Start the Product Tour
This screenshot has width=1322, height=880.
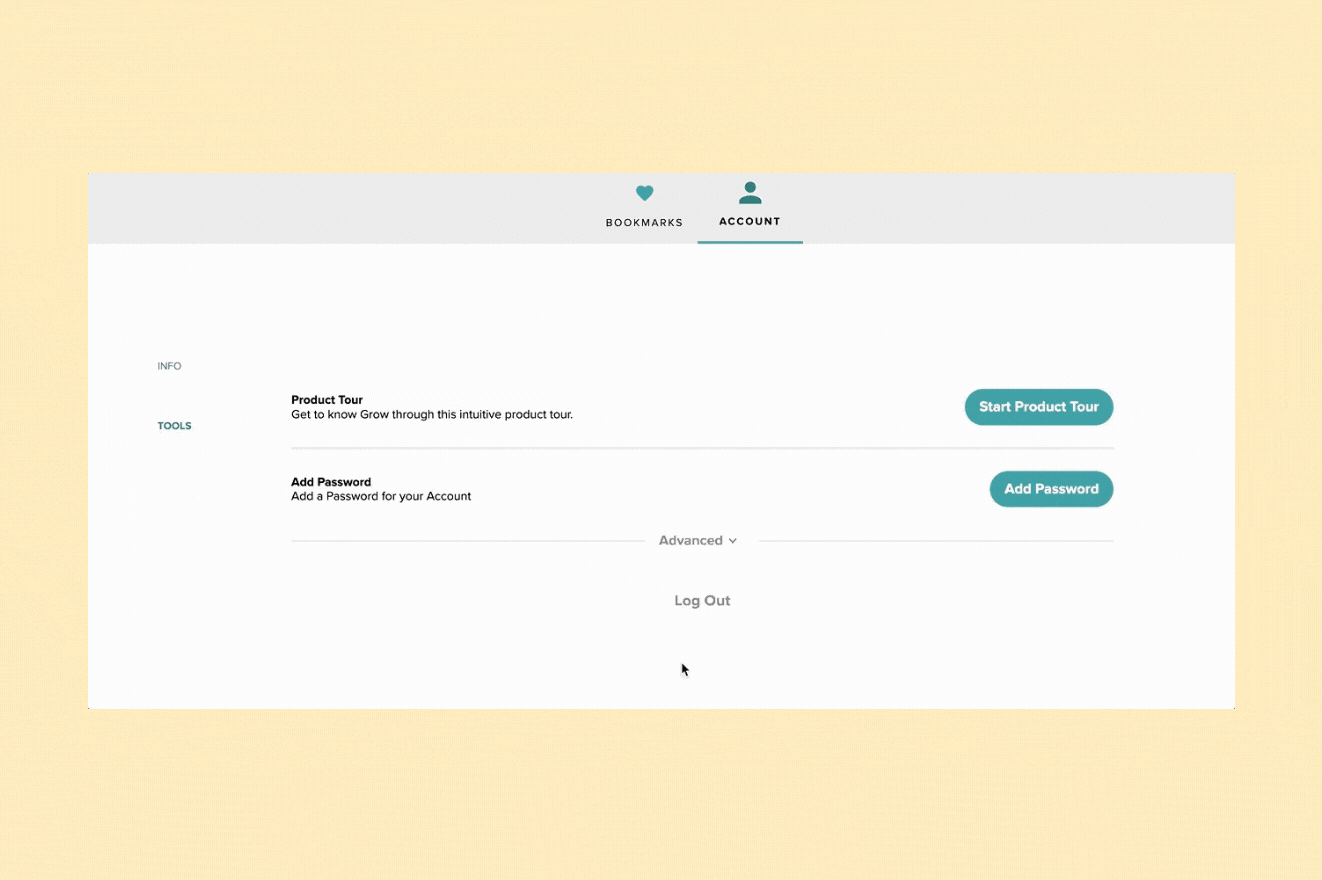pos(1039,407)
